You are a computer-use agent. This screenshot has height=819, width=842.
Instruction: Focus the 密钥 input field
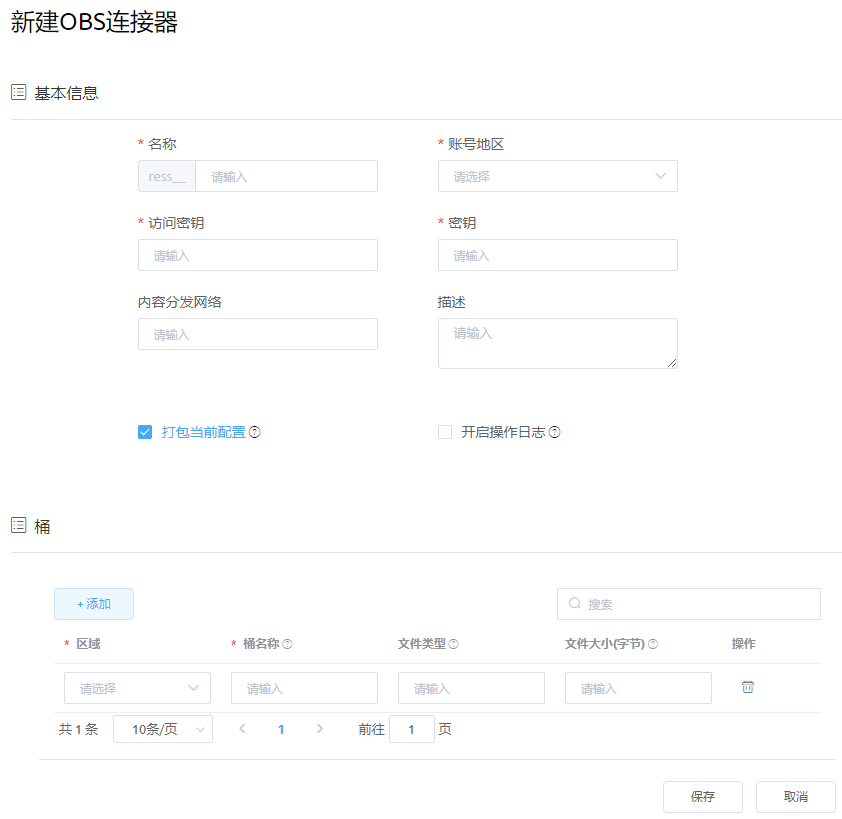[557, 255]
